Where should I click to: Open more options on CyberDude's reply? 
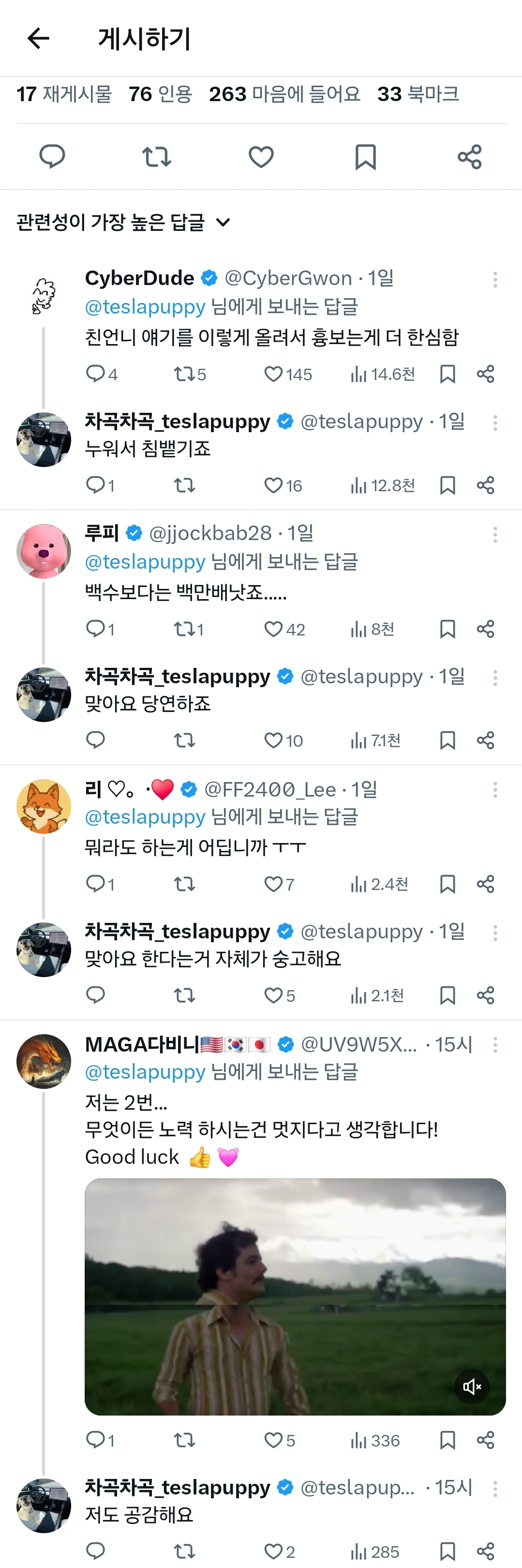[495, 279]
